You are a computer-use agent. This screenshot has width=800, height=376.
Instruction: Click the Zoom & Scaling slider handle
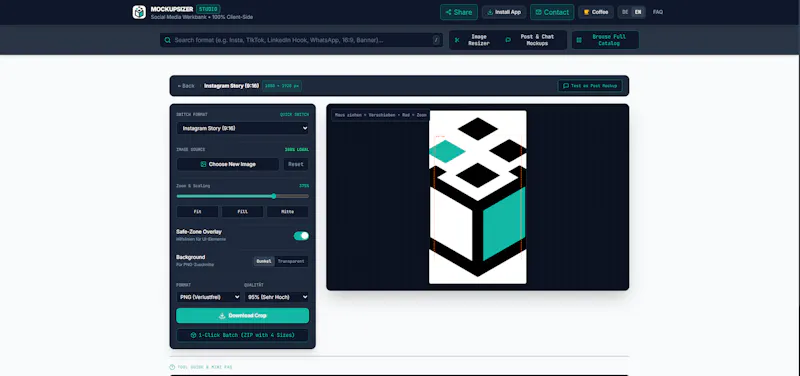point(273,196)
